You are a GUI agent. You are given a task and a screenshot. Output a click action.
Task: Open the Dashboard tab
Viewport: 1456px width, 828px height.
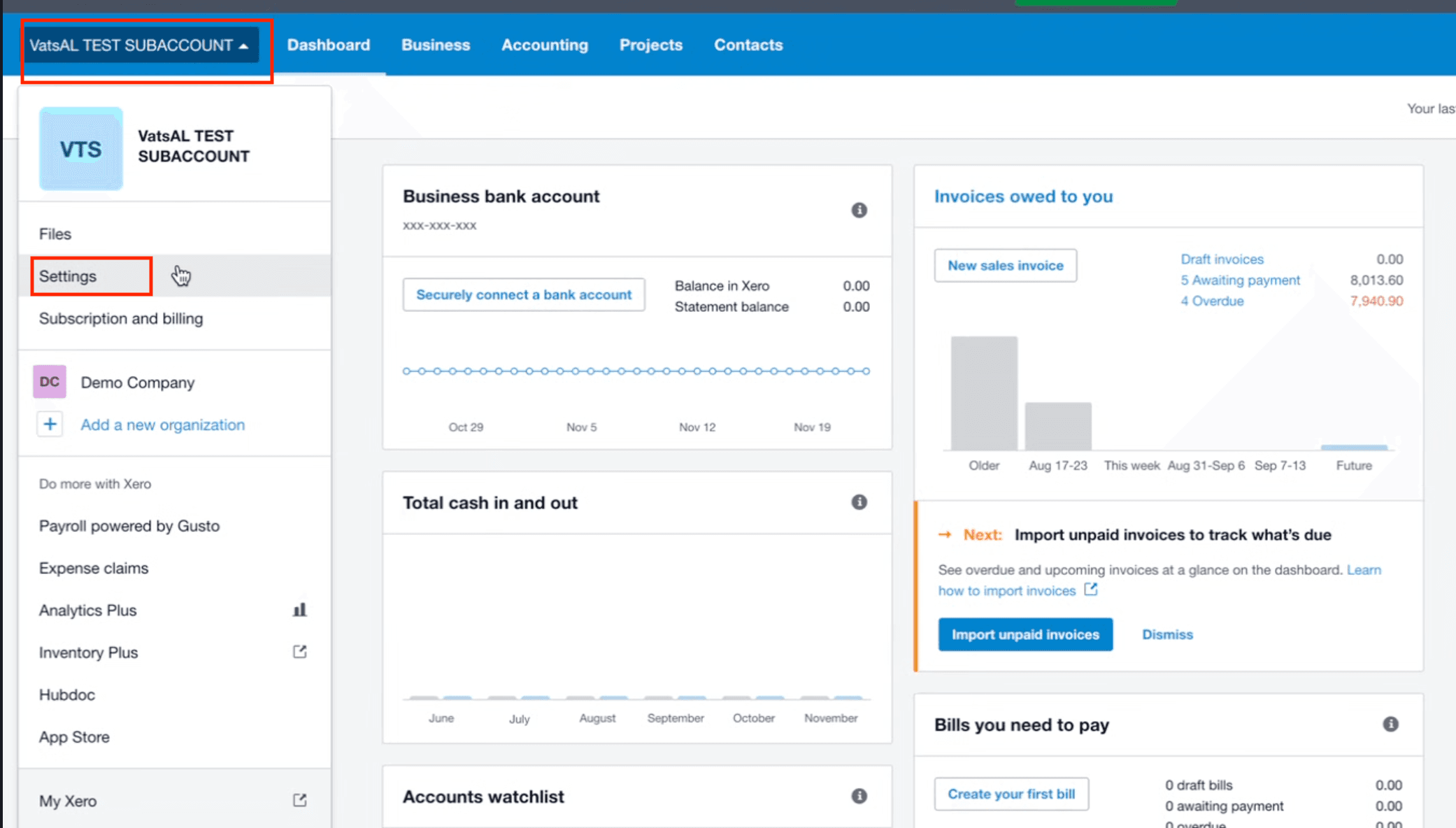(x=329, y=45)
